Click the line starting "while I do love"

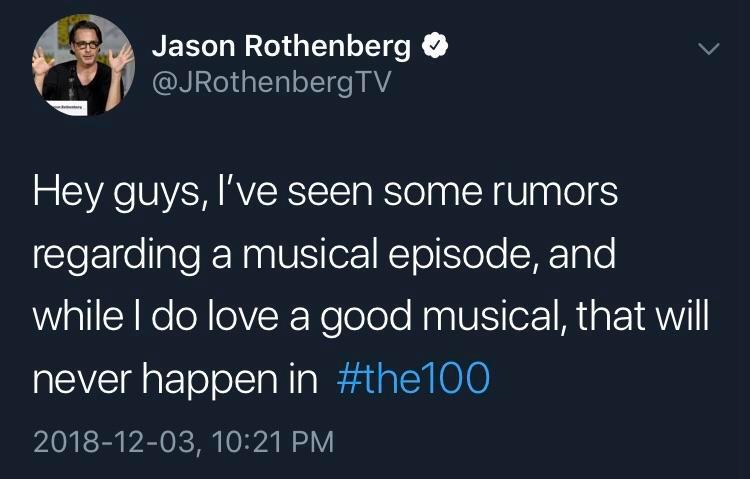tap(370, 316)
